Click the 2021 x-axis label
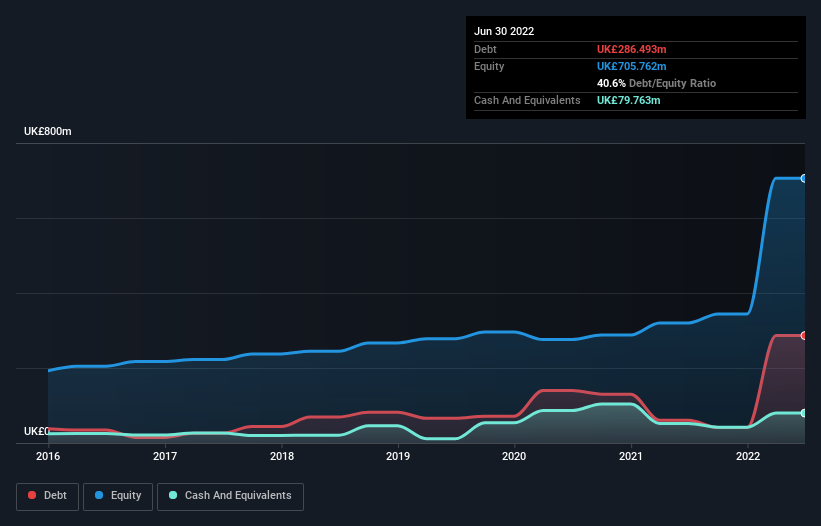 (x=631, y=456)
